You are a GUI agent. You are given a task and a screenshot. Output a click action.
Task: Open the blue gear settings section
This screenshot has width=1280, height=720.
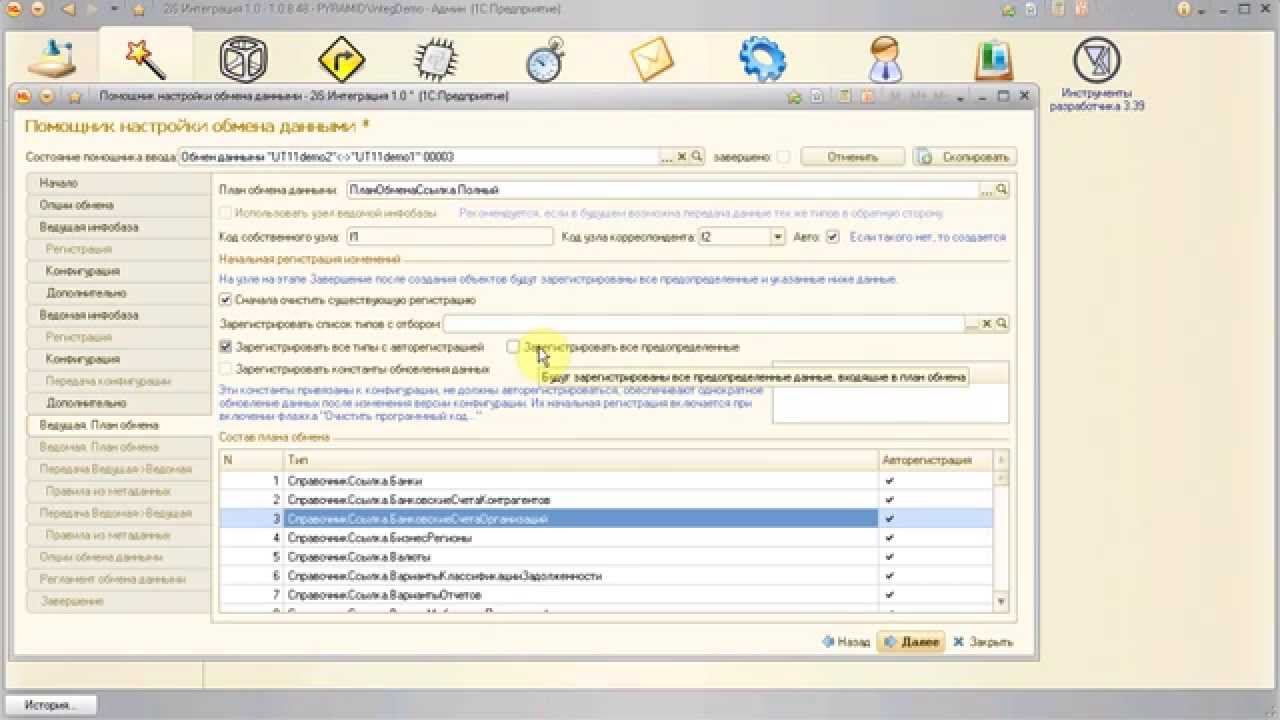pos(762,59)
